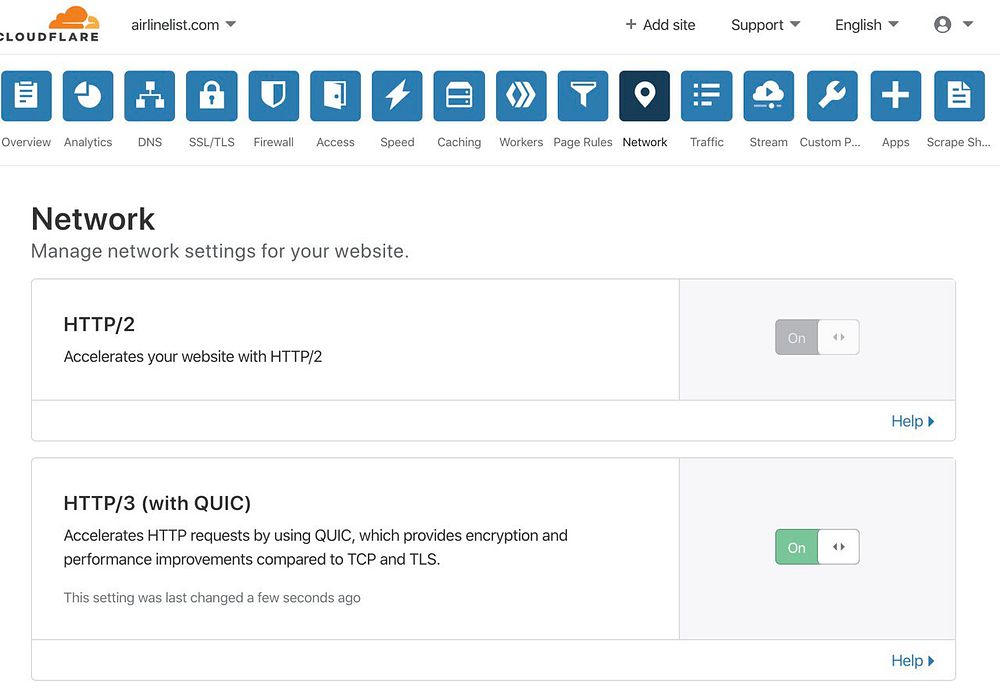Click the HTTP/3 (with QUIC) heading

tap(157, 504)
